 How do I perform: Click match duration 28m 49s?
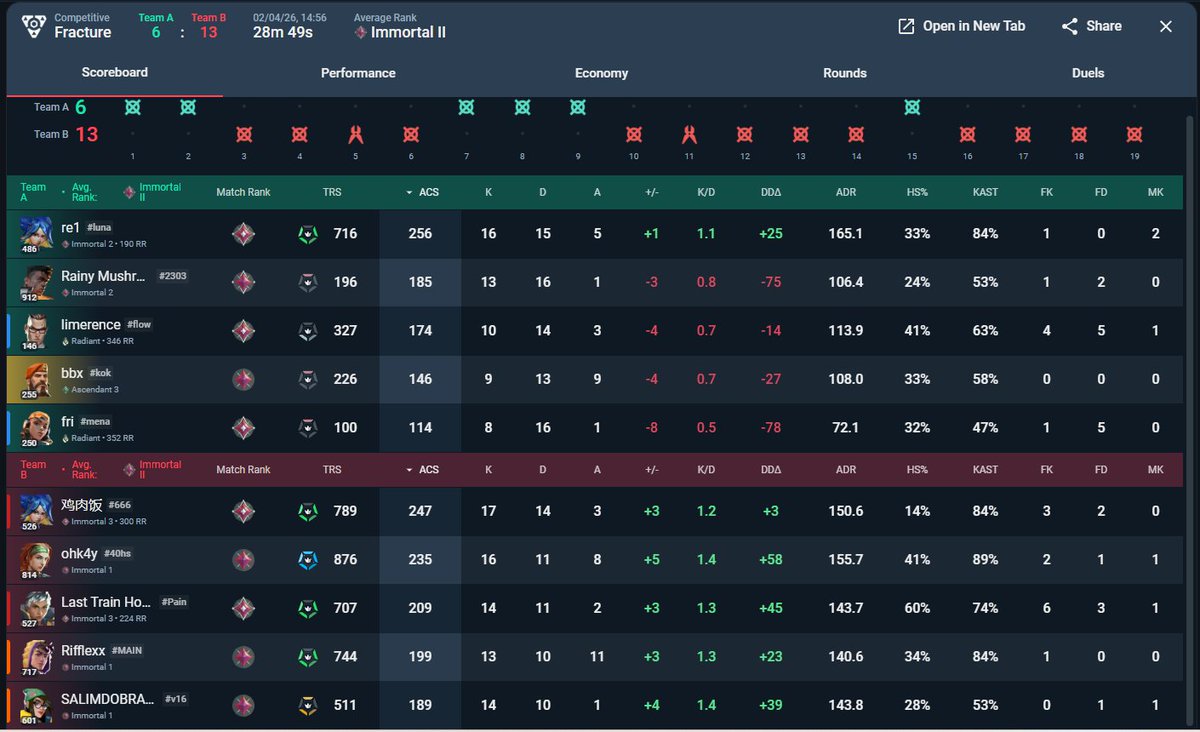pos(283,32)
